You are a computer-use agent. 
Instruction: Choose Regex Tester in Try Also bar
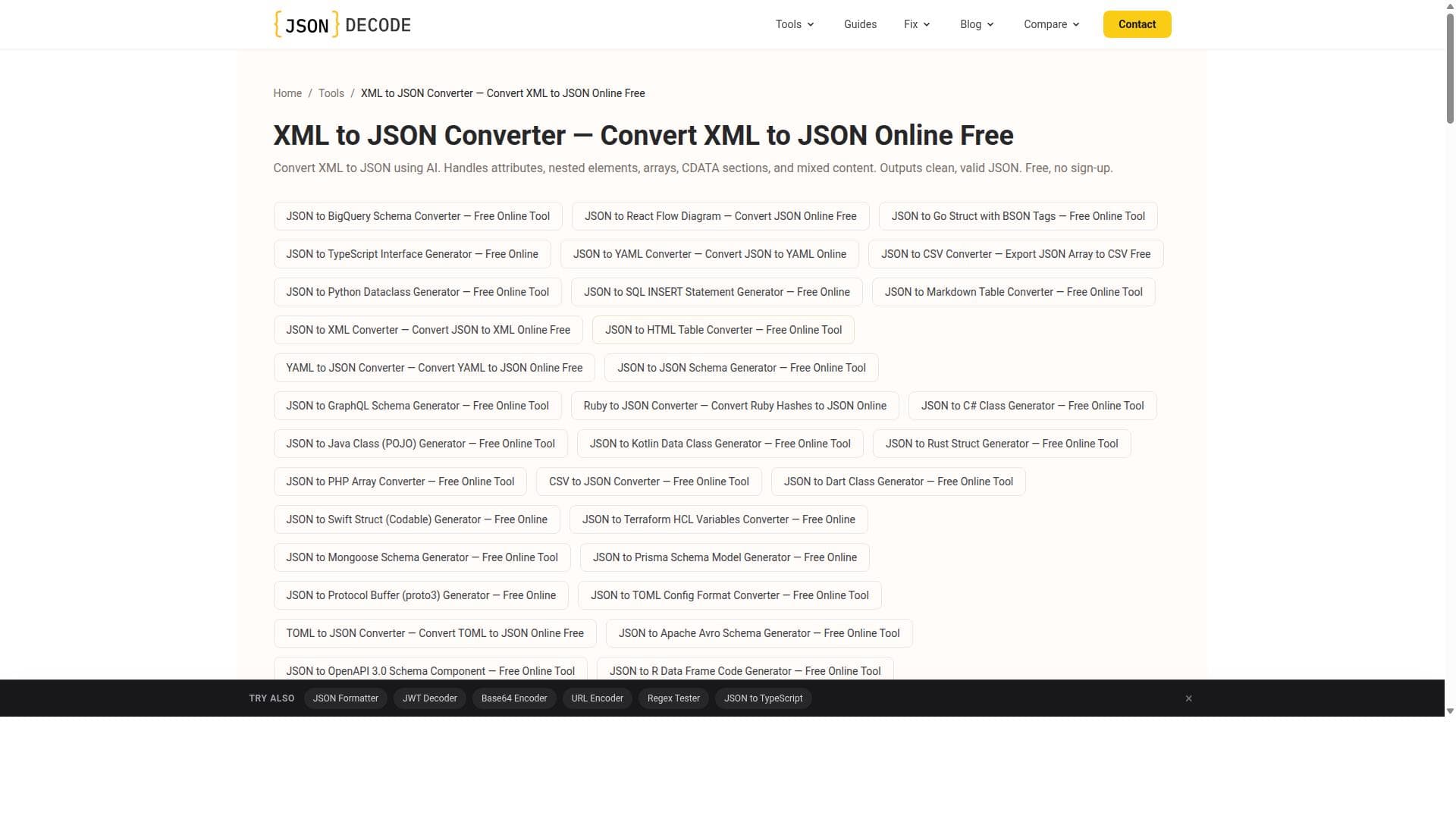[673, 698]
